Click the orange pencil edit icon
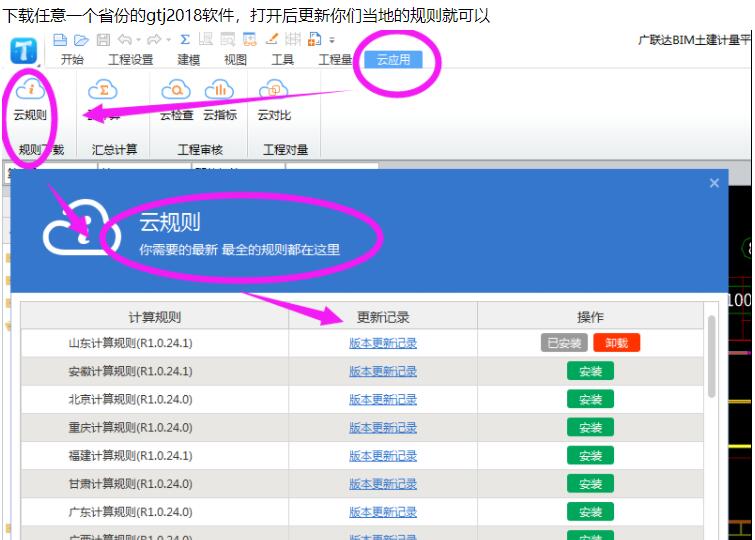 pyautogui.click(x=272, y=39)
